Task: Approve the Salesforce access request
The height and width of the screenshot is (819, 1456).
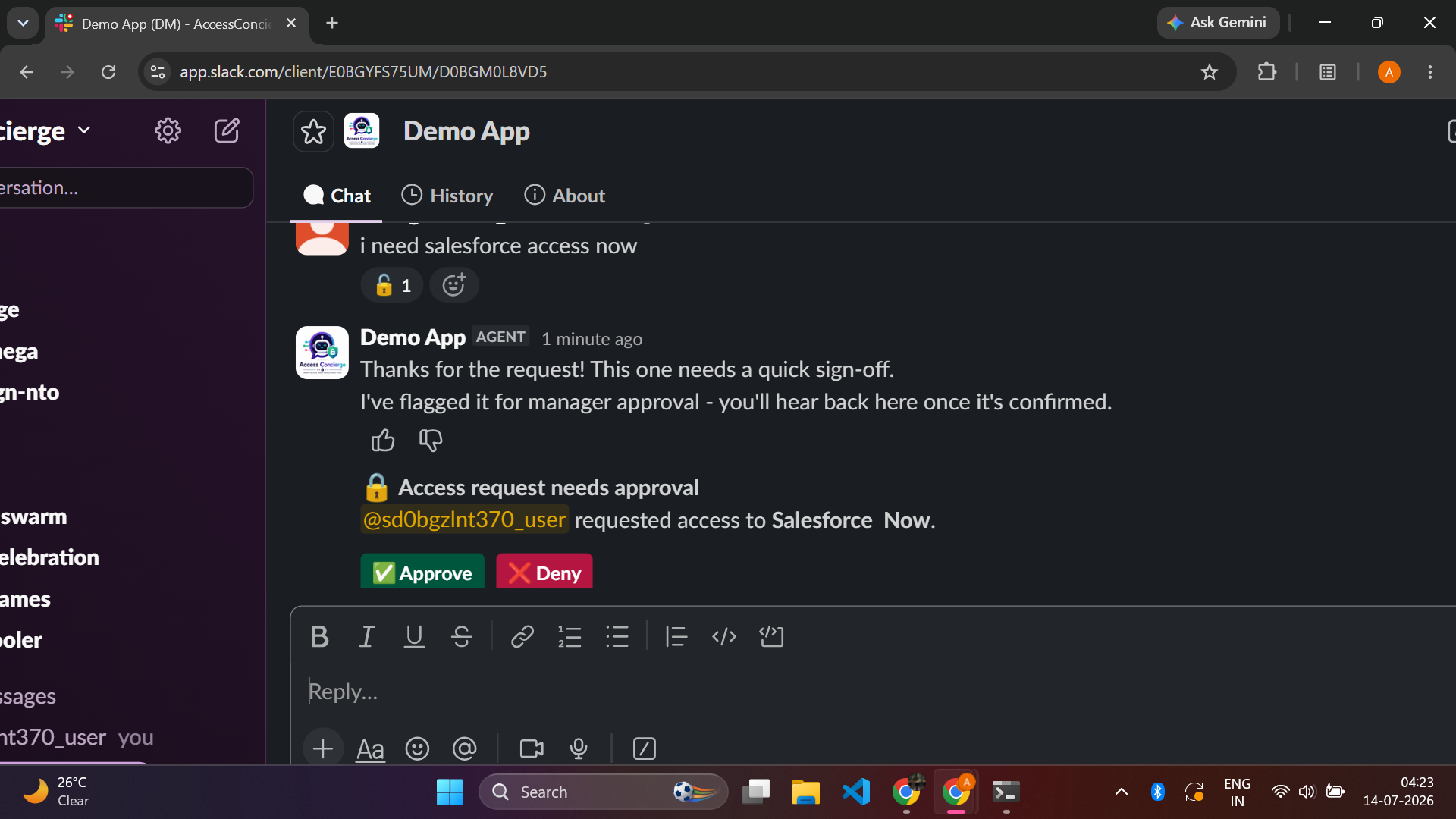Action: pos(422,572)
